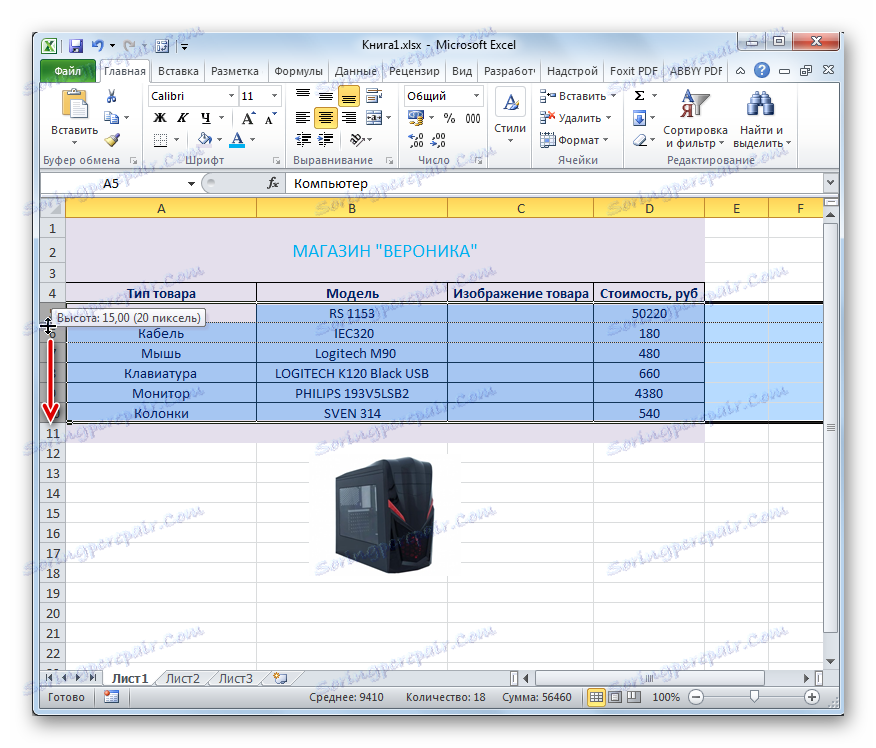Select the Лист3 sheet tab
Viewport: 876px width, 748px height.
pos(235,678)
